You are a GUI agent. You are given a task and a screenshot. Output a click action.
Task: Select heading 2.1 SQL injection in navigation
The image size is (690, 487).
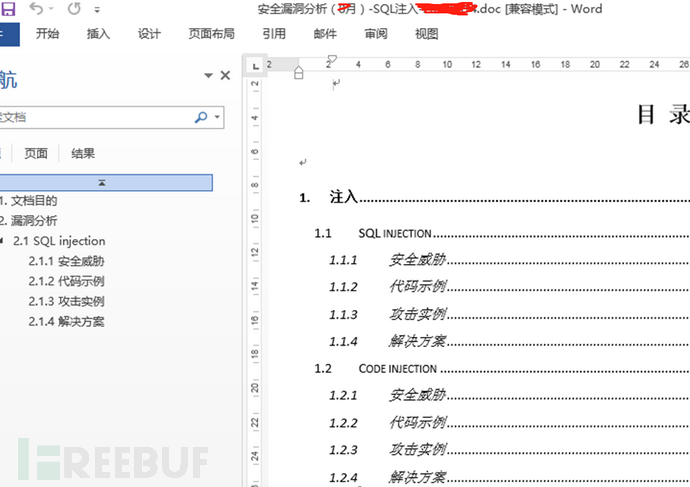point(59,241)
